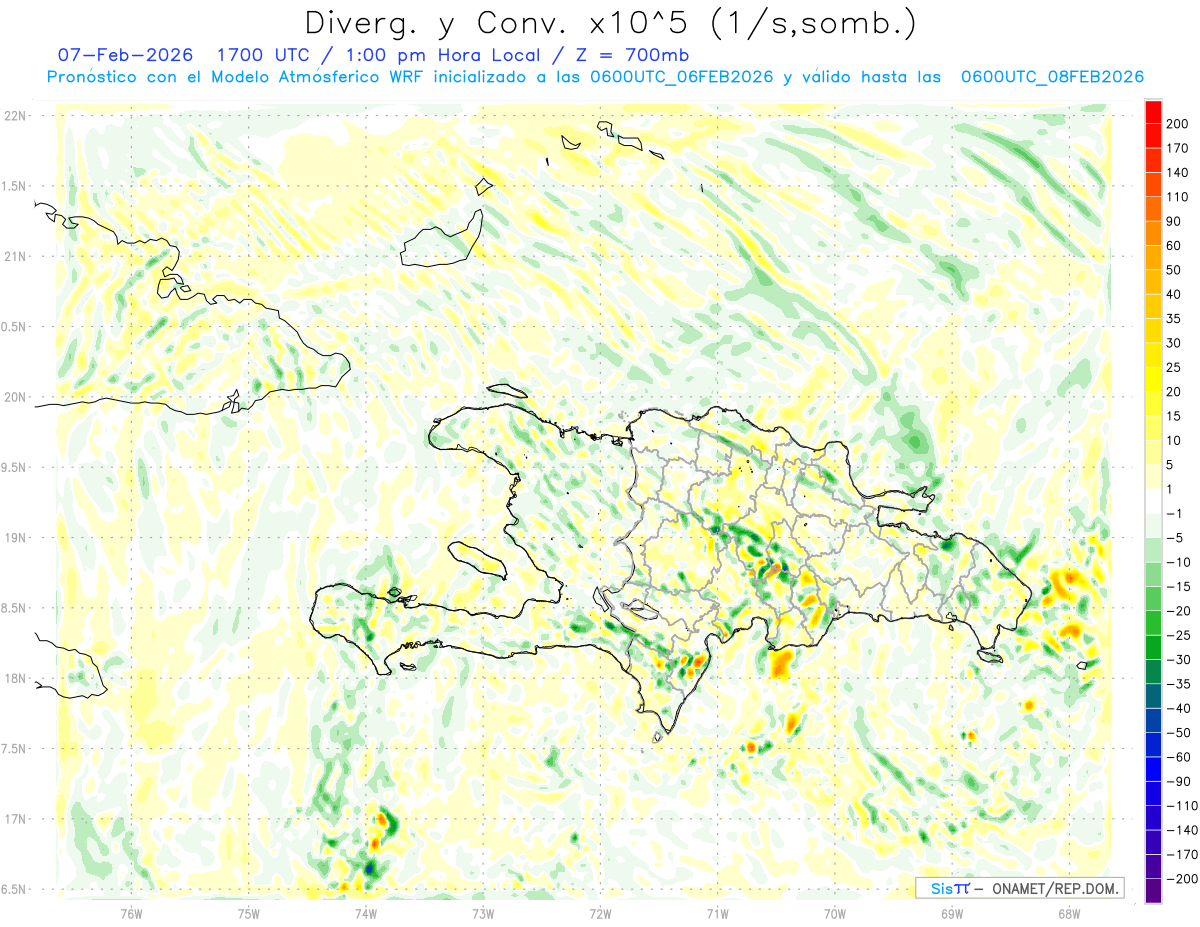Click the "-200" colorbar label

[1183, 879]
